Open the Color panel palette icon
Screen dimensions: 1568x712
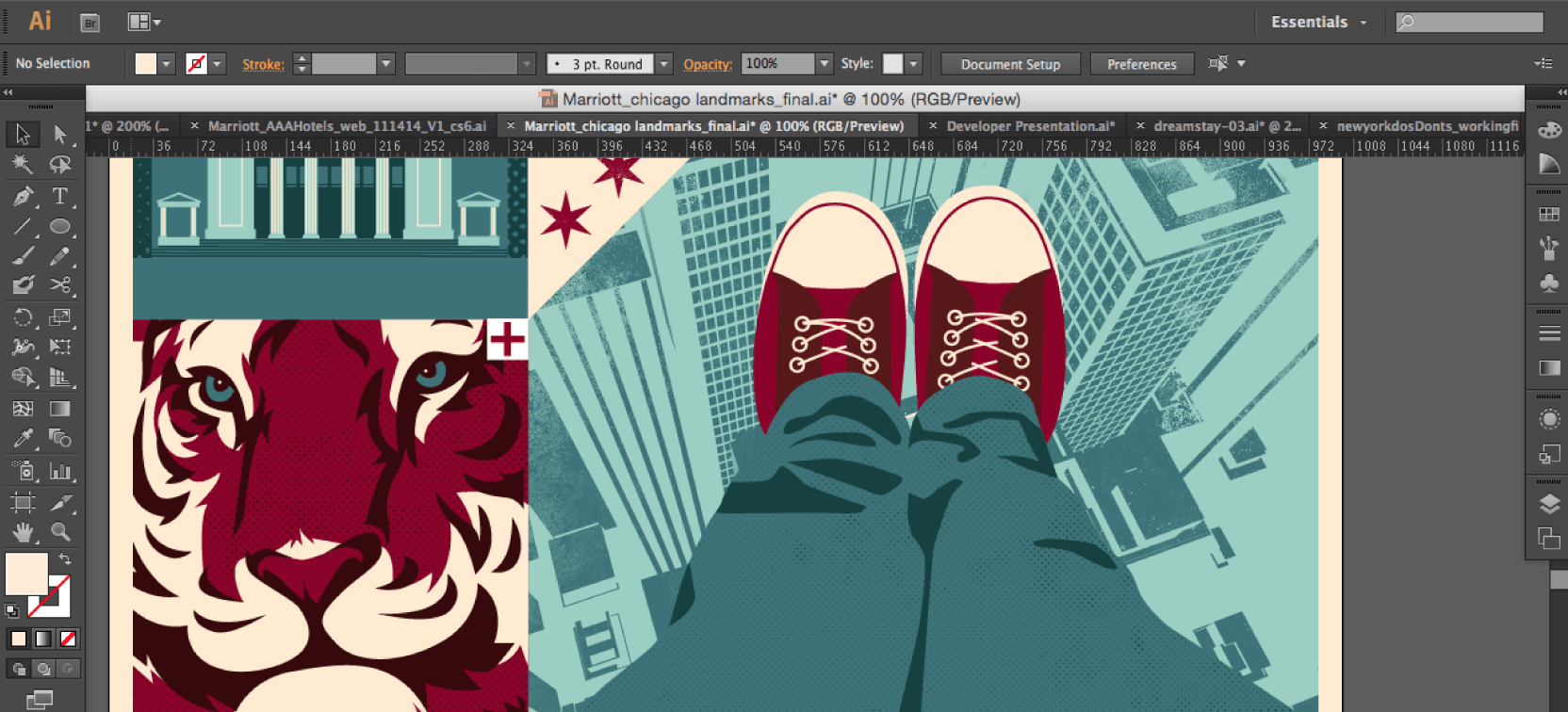(1549, 131)
